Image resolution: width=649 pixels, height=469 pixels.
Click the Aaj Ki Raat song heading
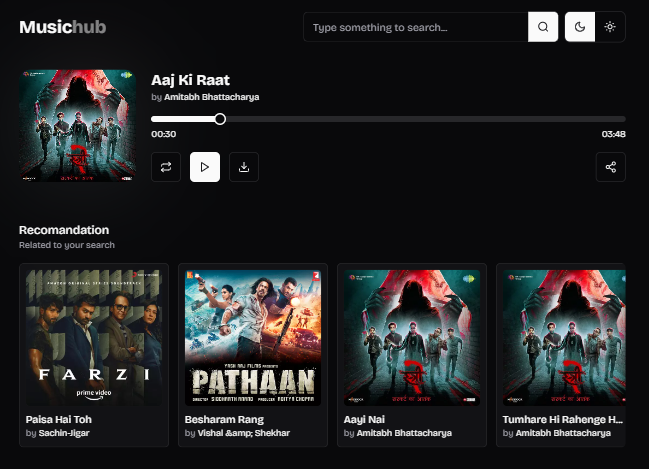point(190,80)
